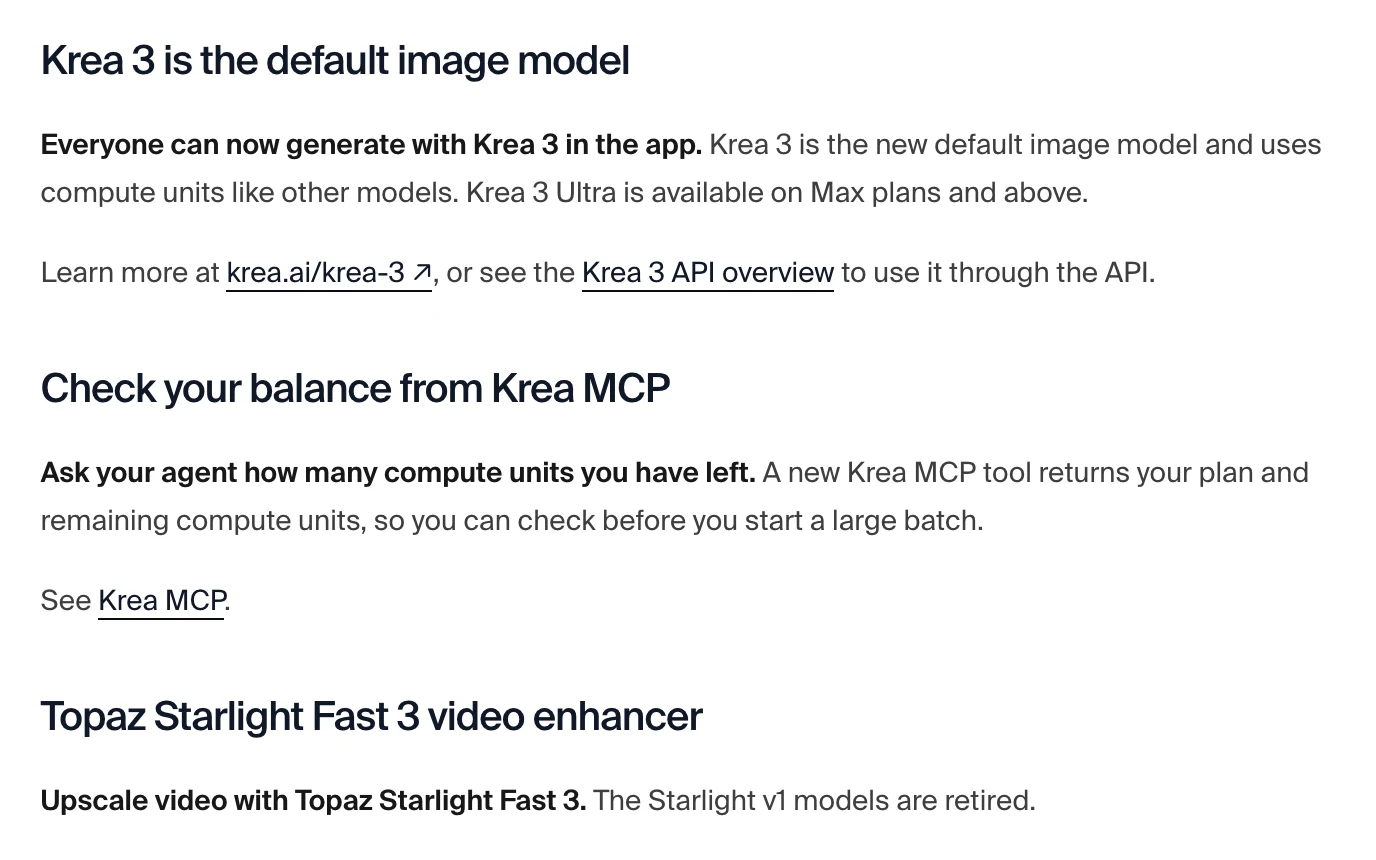Viewport: 1376px width, 860px height.
Task: Click bold text "Ask your agent how many compute units"
Action: pos(290,472)
